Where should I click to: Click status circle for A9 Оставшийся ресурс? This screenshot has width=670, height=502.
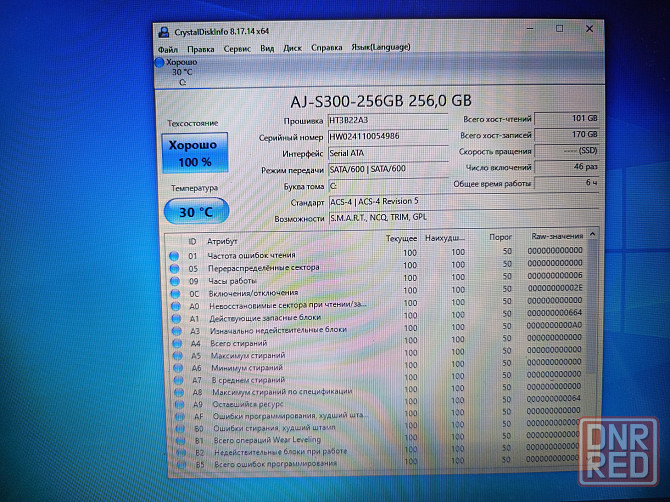click(x=179, y=404)
